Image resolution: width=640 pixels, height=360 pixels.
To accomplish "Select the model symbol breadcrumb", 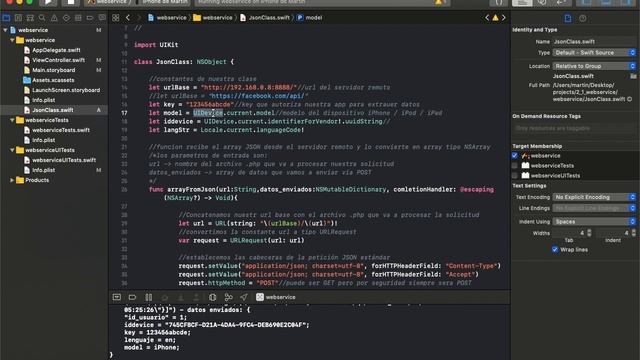I will pyautogui.click(x=310, y=18).
